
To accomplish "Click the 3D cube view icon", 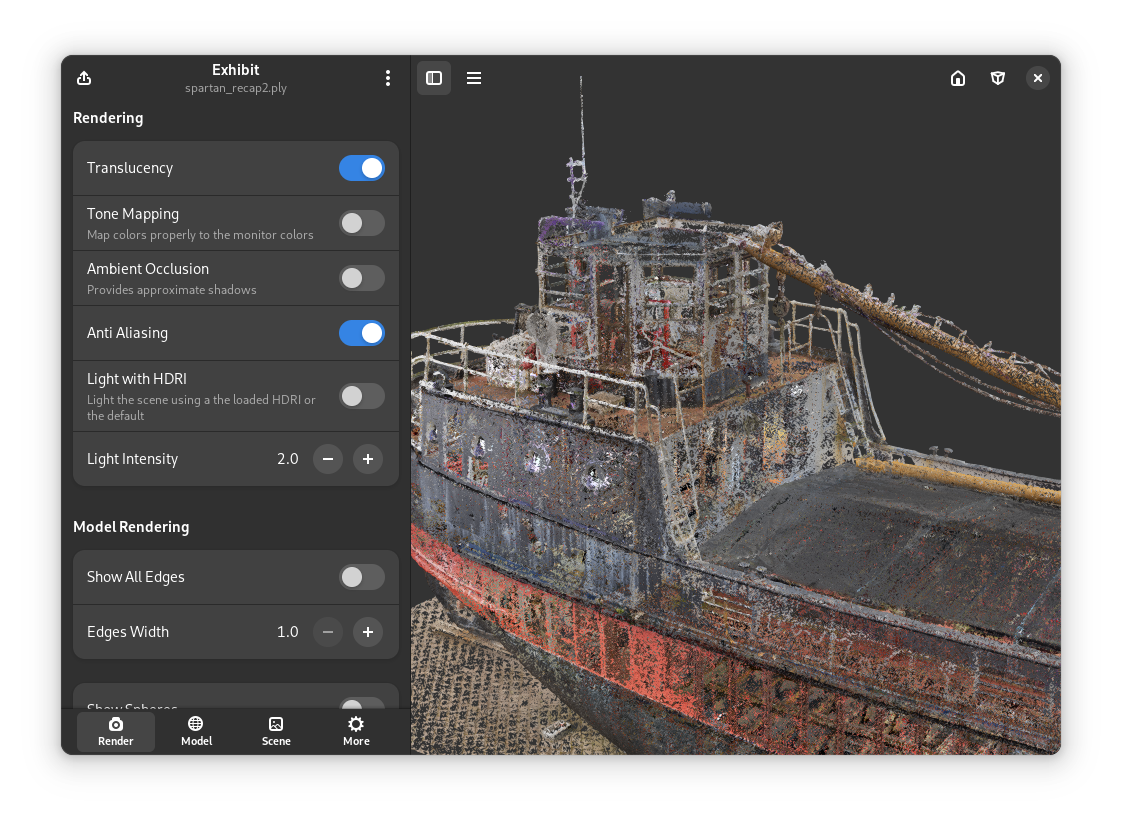I will (x=997, y=78).
